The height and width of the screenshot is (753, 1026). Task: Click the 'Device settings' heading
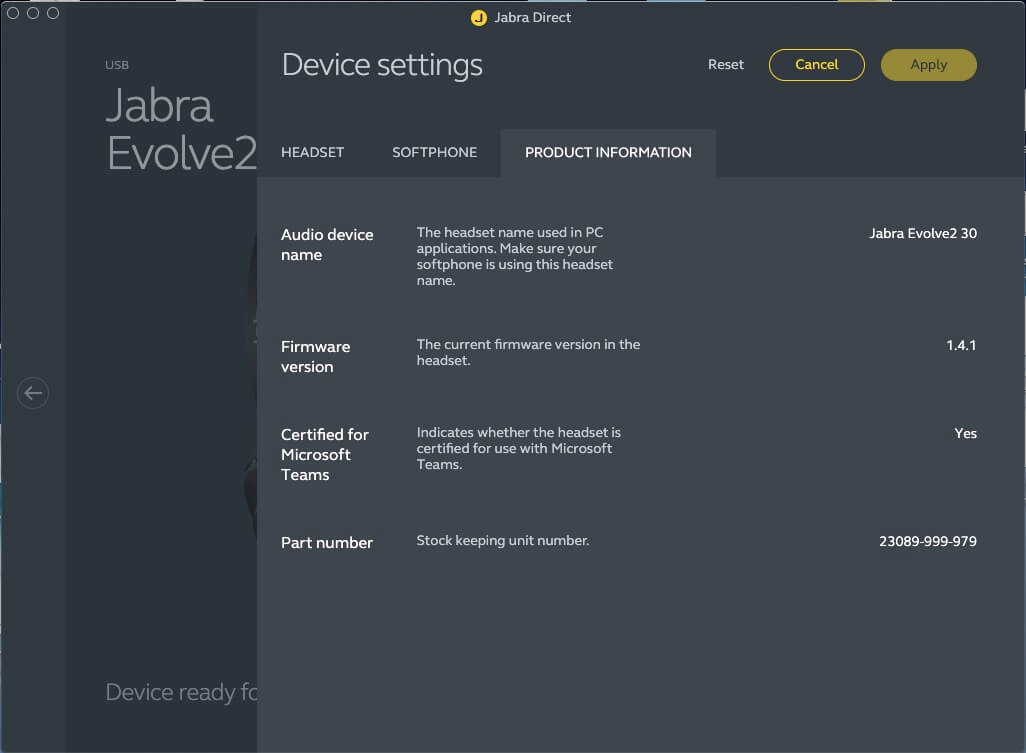click(382, 65)
